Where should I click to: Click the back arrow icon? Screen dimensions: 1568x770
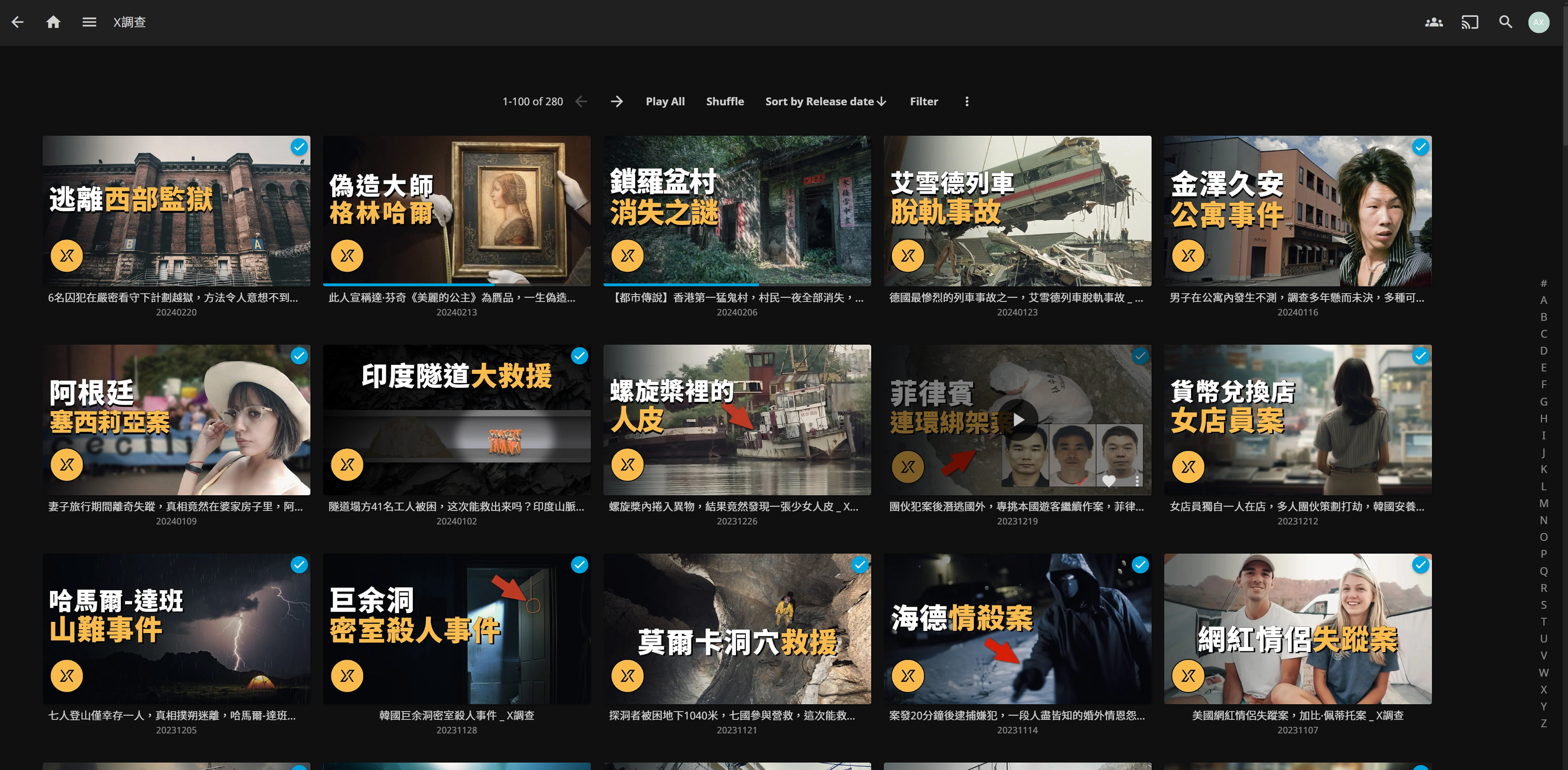click(18, 23)
